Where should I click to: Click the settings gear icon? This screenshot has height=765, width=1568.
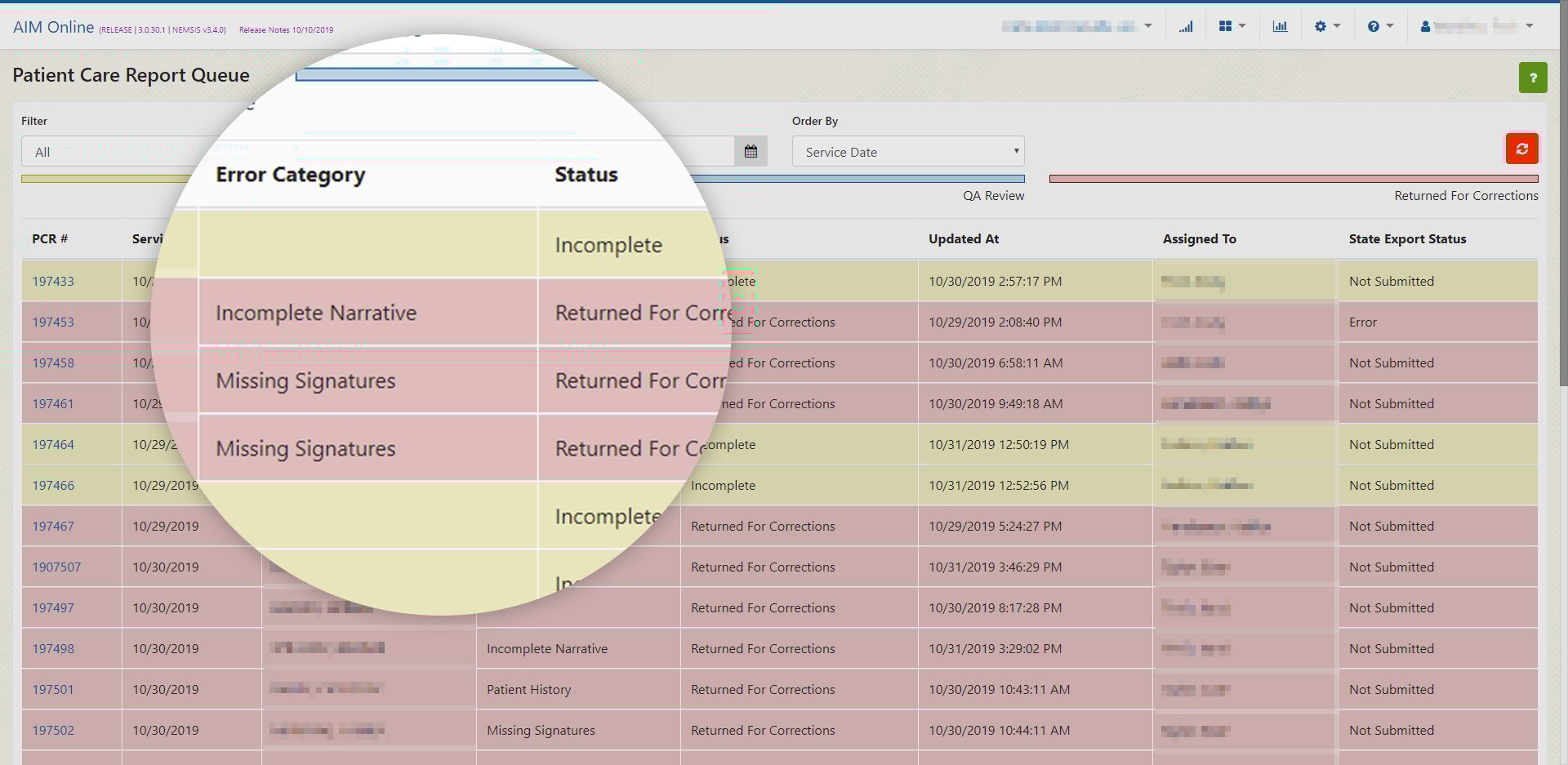[x=1321, y=25]
